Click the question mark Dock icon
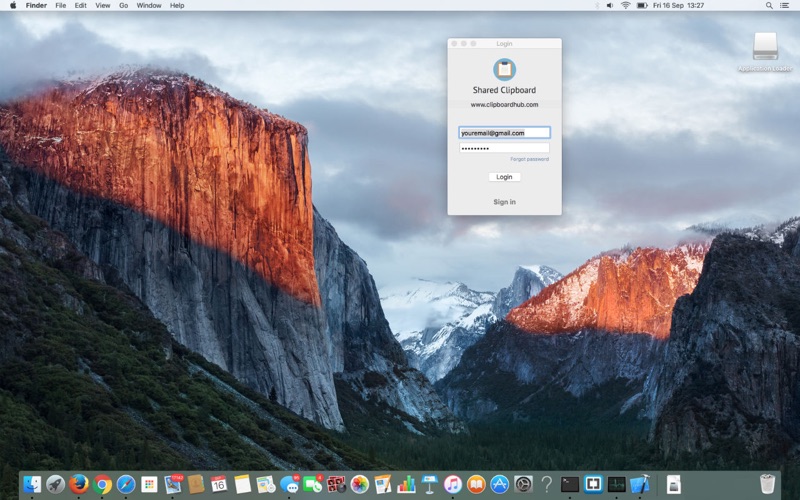Image resolution: width=800 pixels, height=500 pixels. [546, 484]
